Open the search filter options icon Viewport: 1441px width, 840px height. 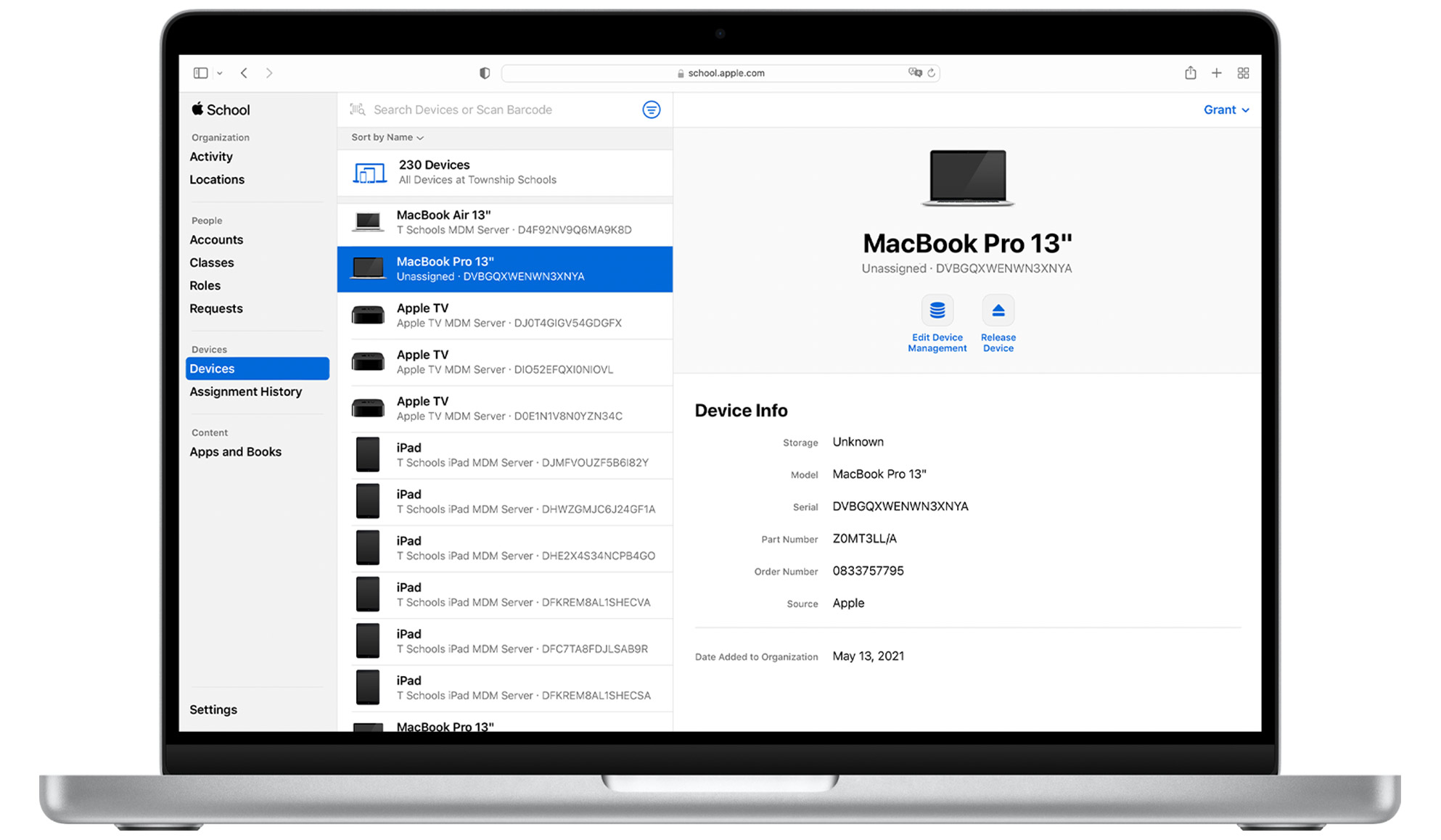652,110
